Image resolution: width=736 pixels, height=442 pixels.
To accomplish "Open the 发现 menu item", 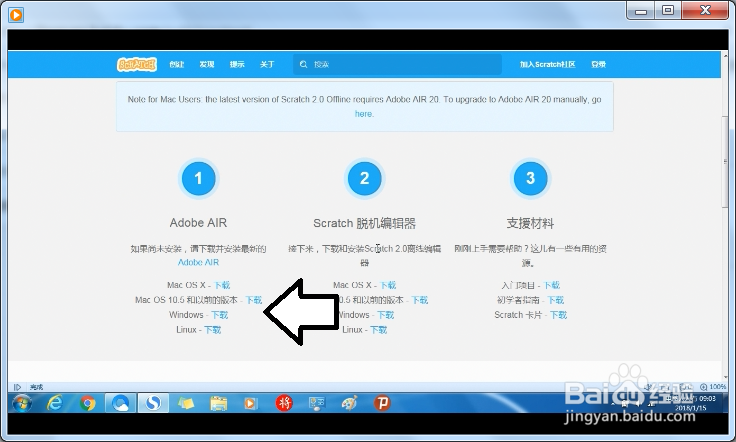I will [x=207, y=64].
